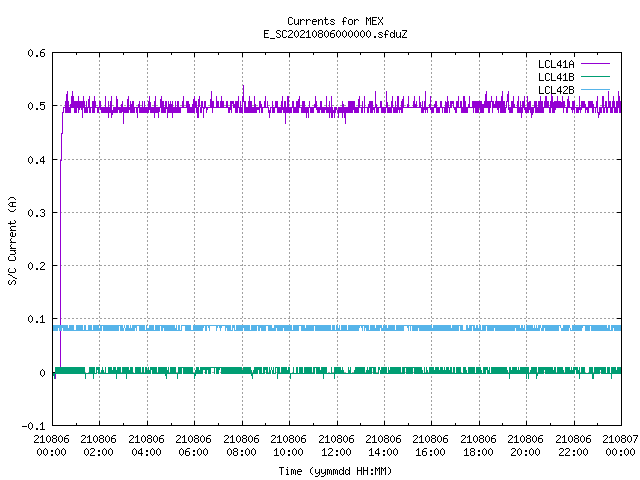Click the green LCL41B legend line sample
The image size is (640, 480).
pyautogui.click(x=595, y=76)
